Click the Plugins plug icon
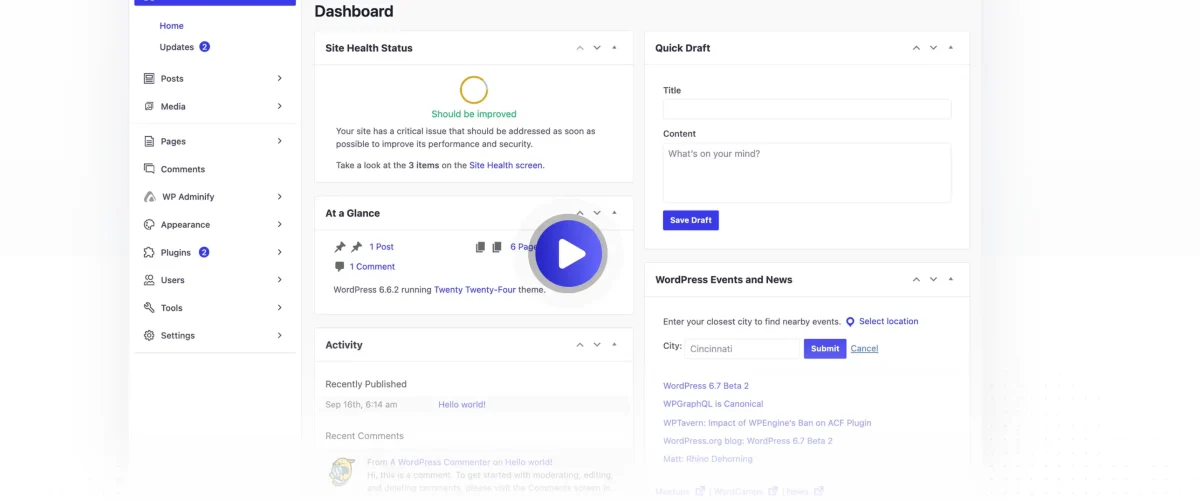Image resolution: width=1200 pixels, height=500 pixels. pyautogui.click(x=149, y=252)
